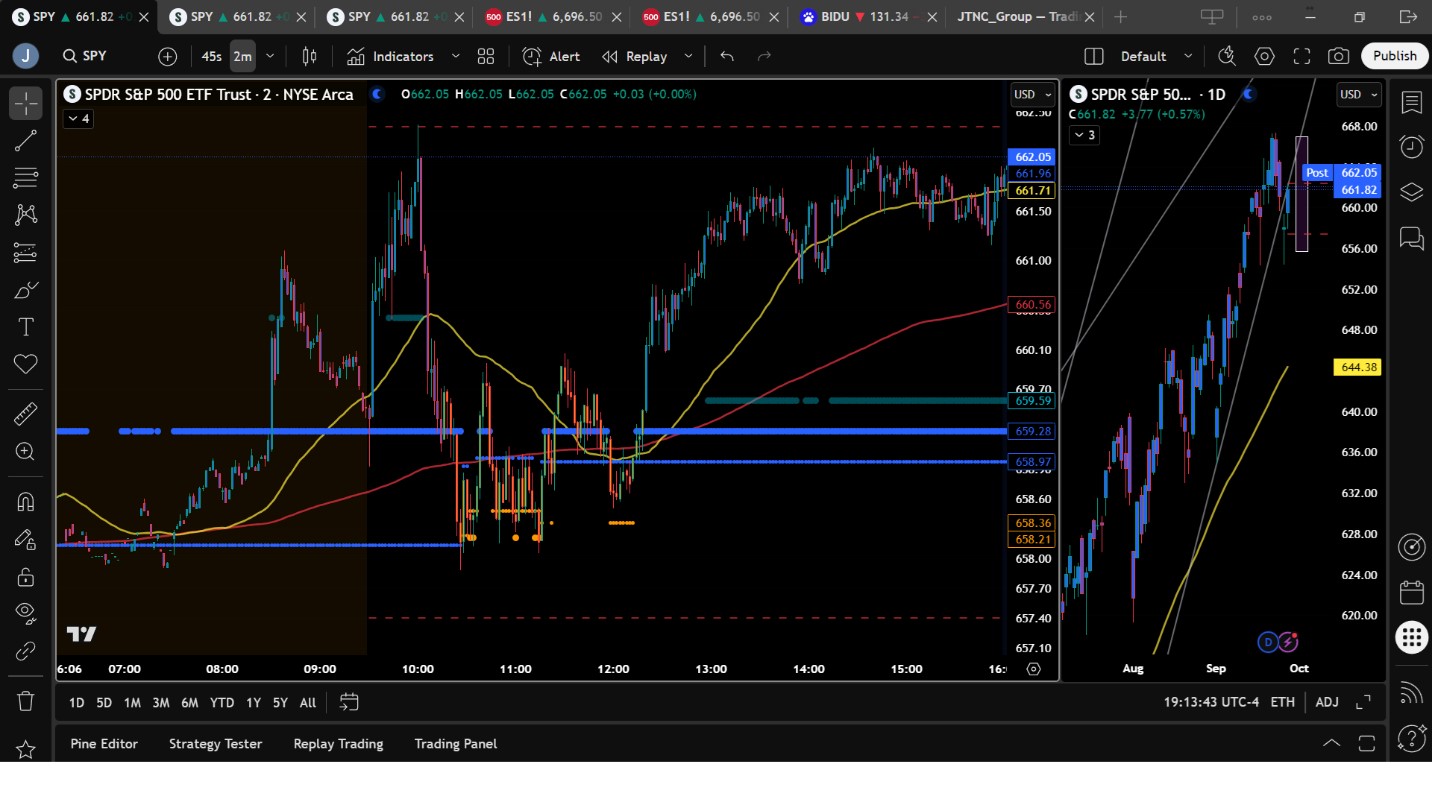The width and height of the screenshot is (1432, 805).
Task: Open the broadcast streams icon
Action: (1411, 692)
